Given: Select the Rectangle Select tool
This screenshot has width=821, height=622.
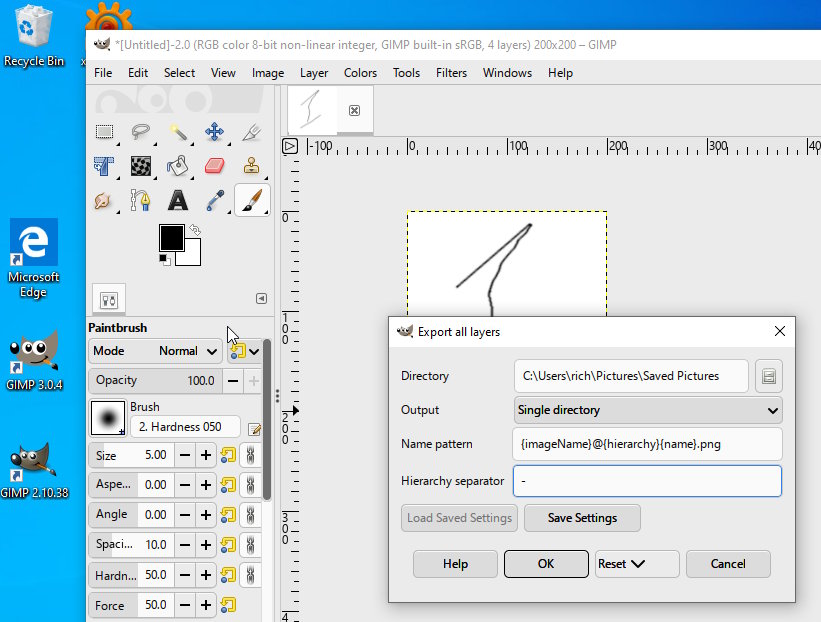Looking at the screenshot, I should click(104, 132).
